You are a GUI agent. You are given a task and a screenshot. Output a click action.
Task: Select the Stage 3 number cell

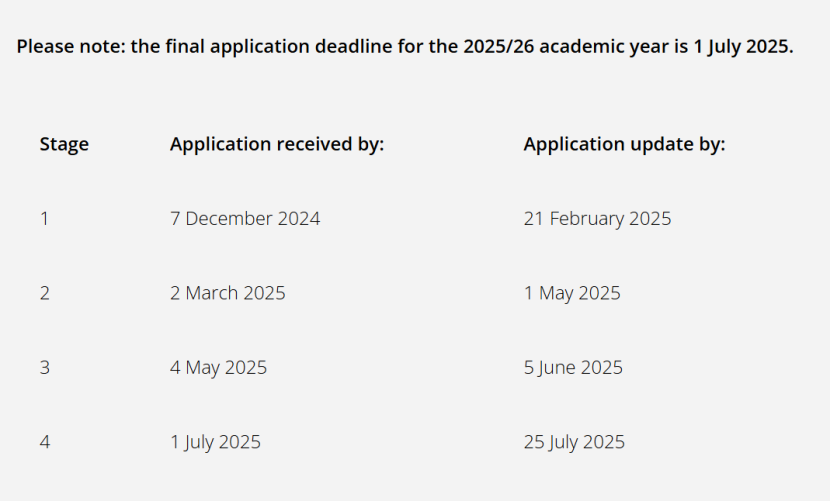(x=44, y=368)
